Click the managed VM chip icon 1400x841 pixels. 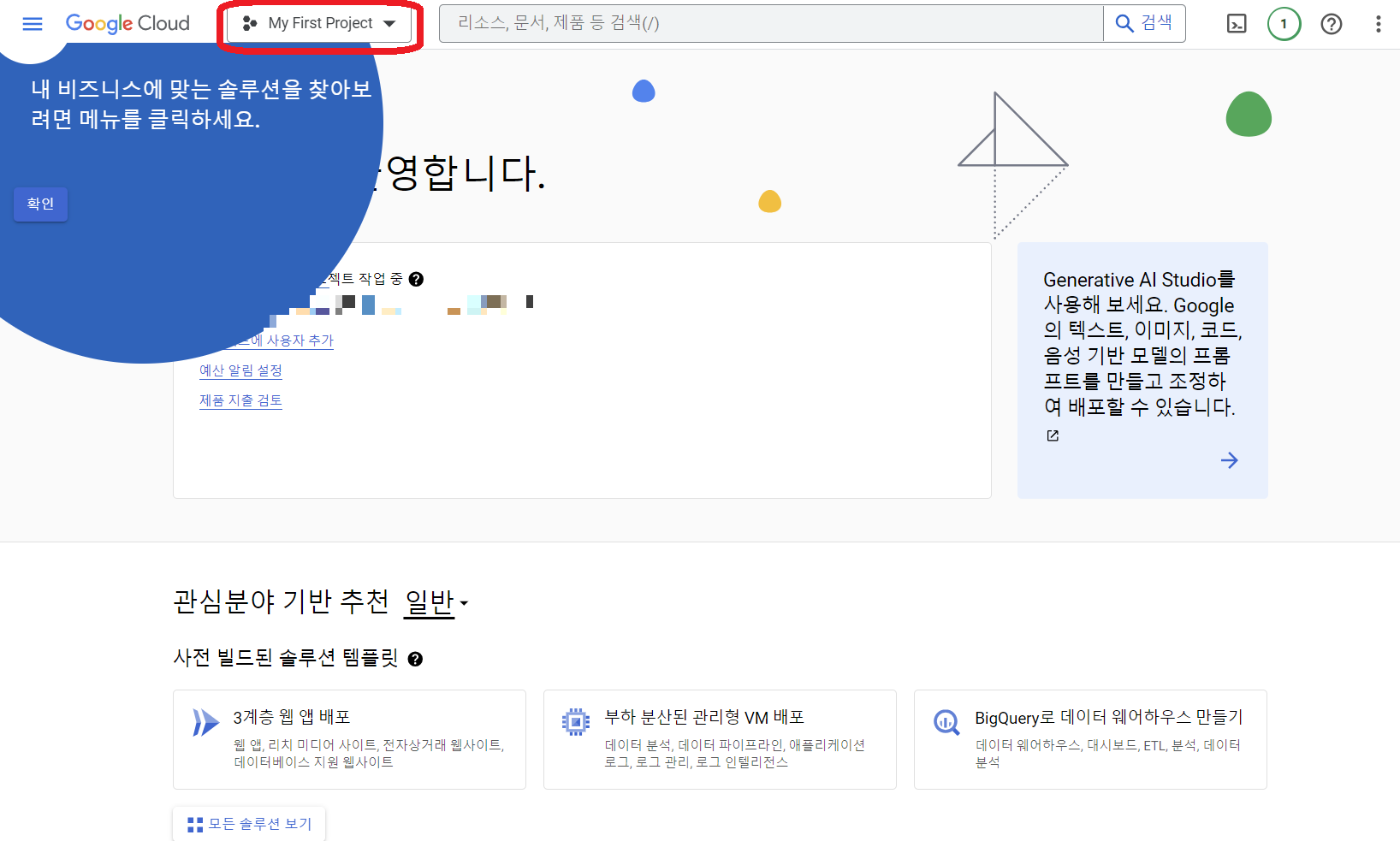[x=576, y=722]
